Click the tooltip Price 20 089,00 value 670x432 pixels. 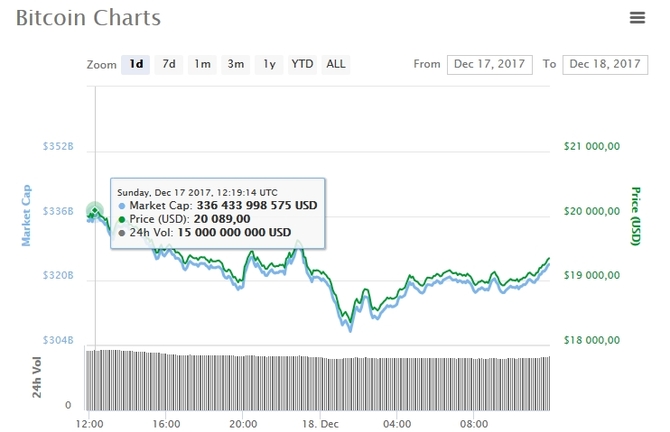coord(222,219)
